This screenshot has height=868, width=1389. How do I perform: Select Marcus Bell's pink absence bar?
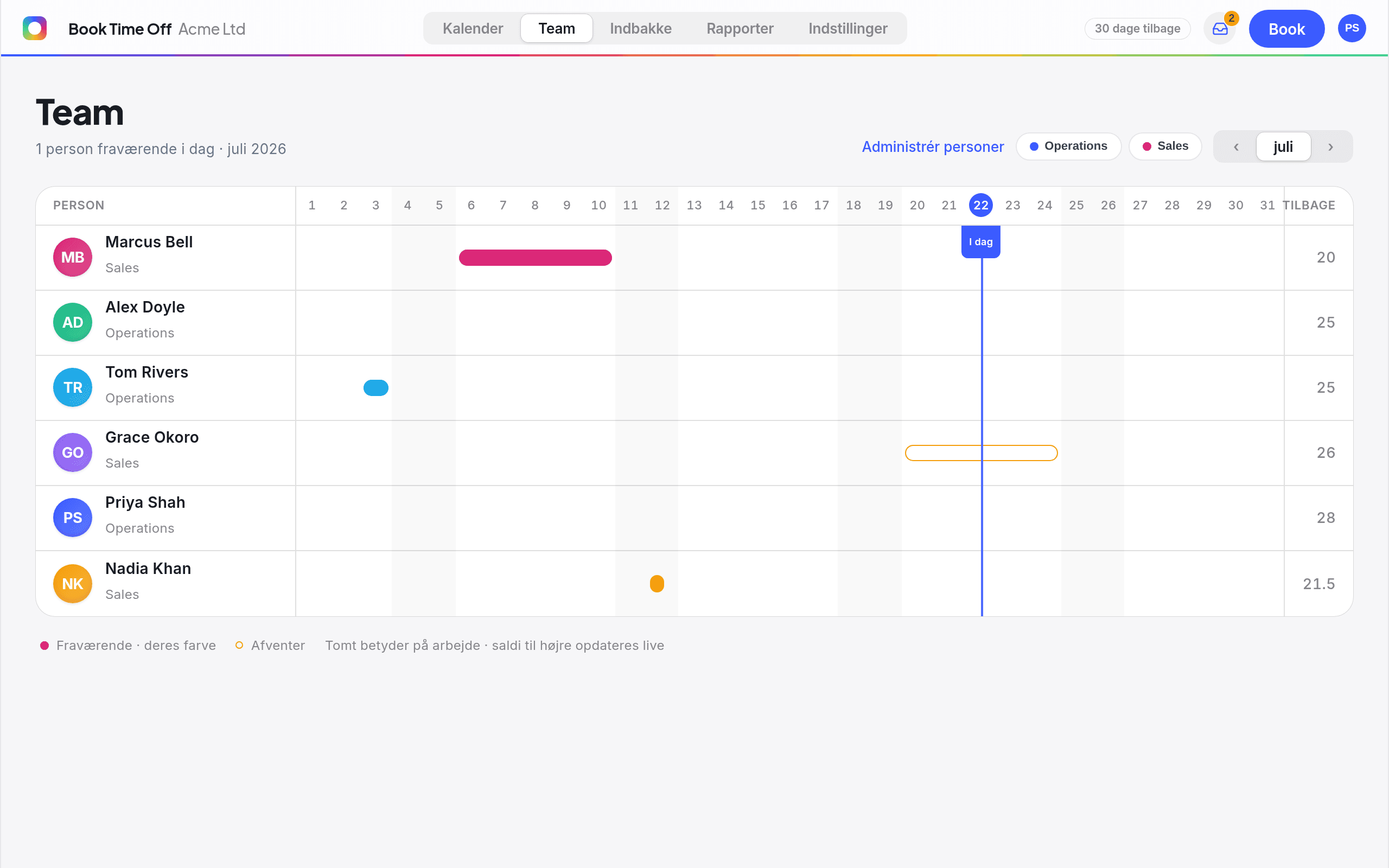[x=535, y=258]
